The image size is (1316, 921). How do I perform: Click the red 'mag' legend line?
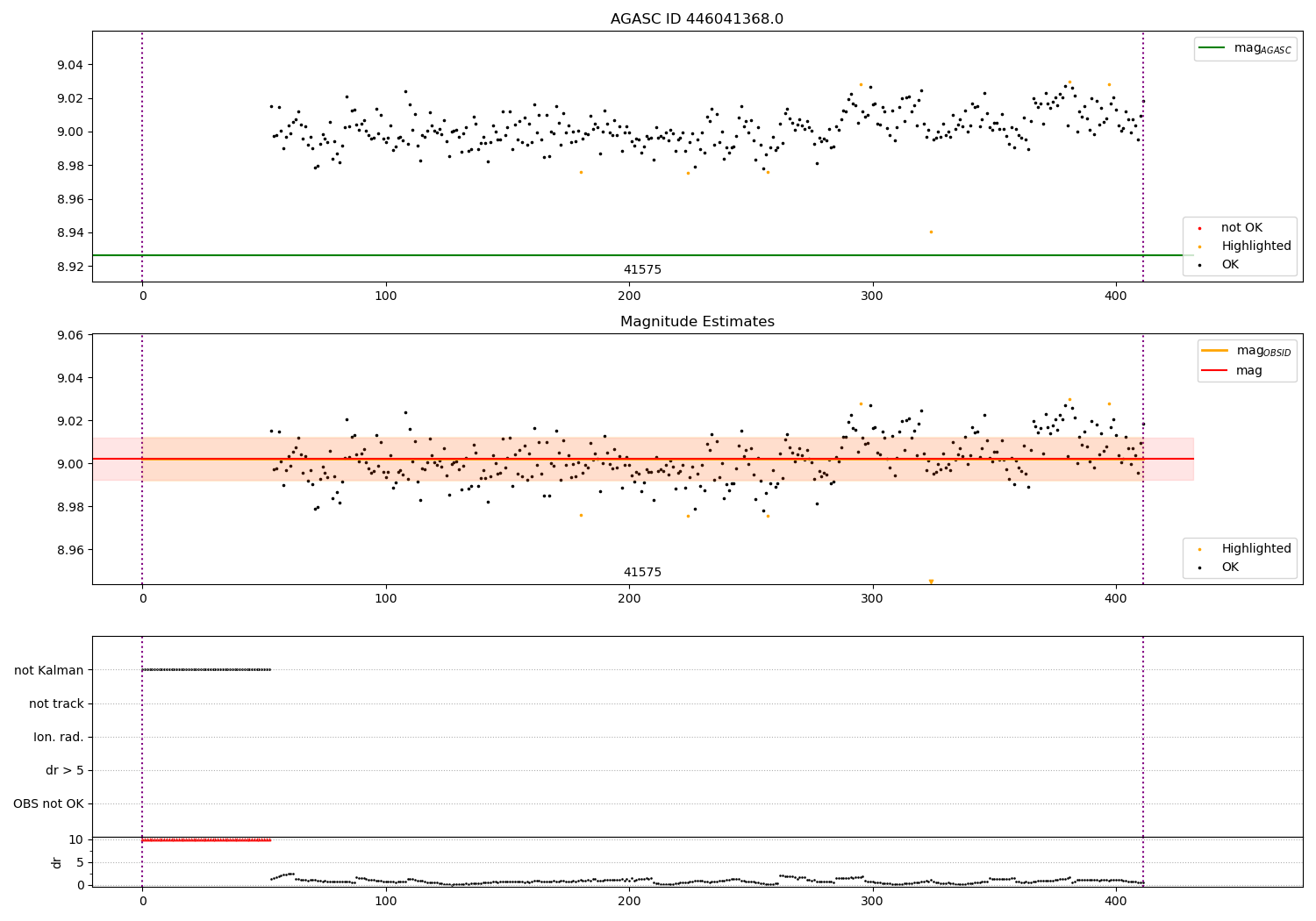pos(1214,371)
